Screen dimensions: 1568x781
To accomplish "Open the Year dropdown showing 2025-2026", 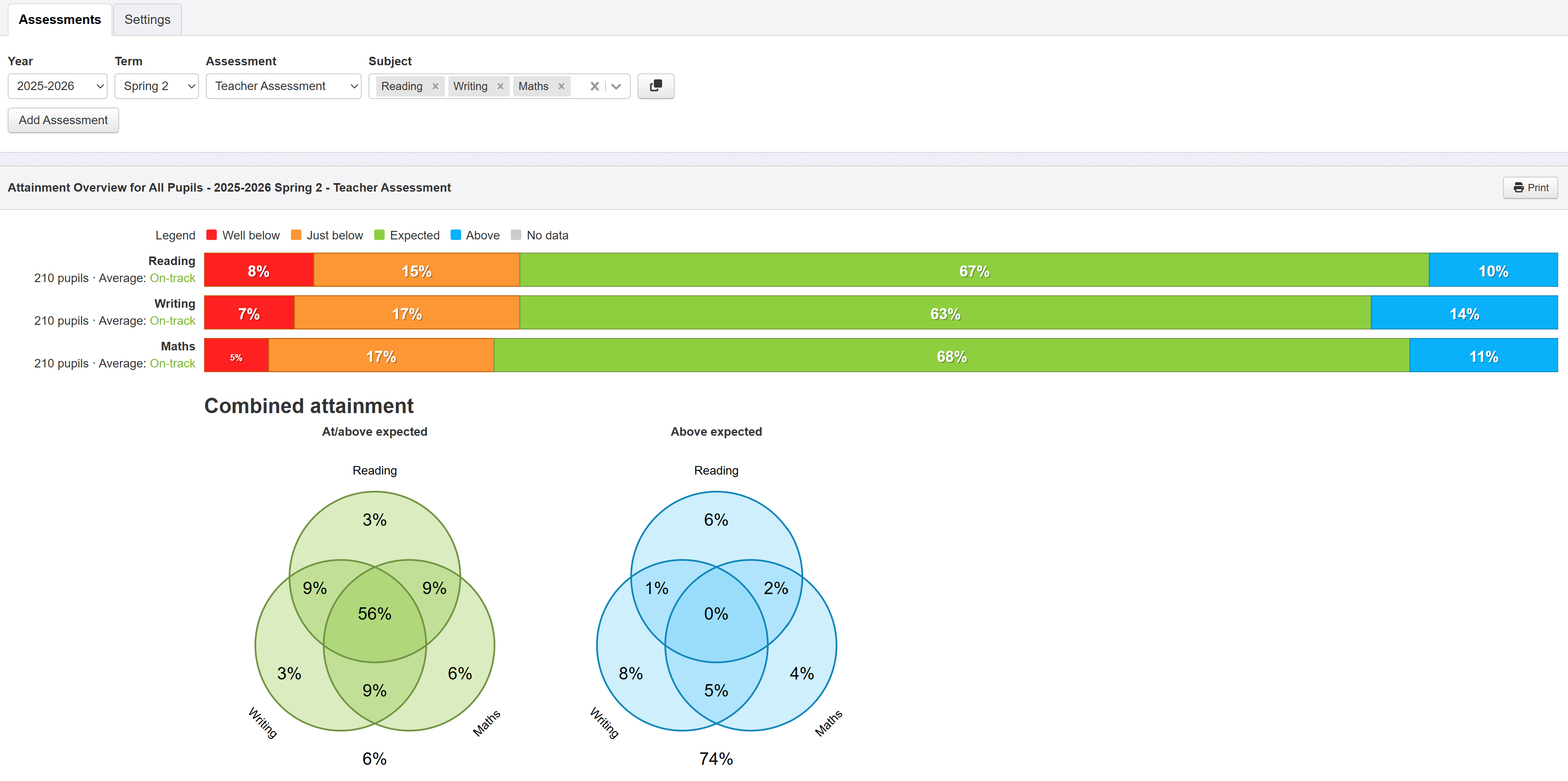I will [57, 86].
